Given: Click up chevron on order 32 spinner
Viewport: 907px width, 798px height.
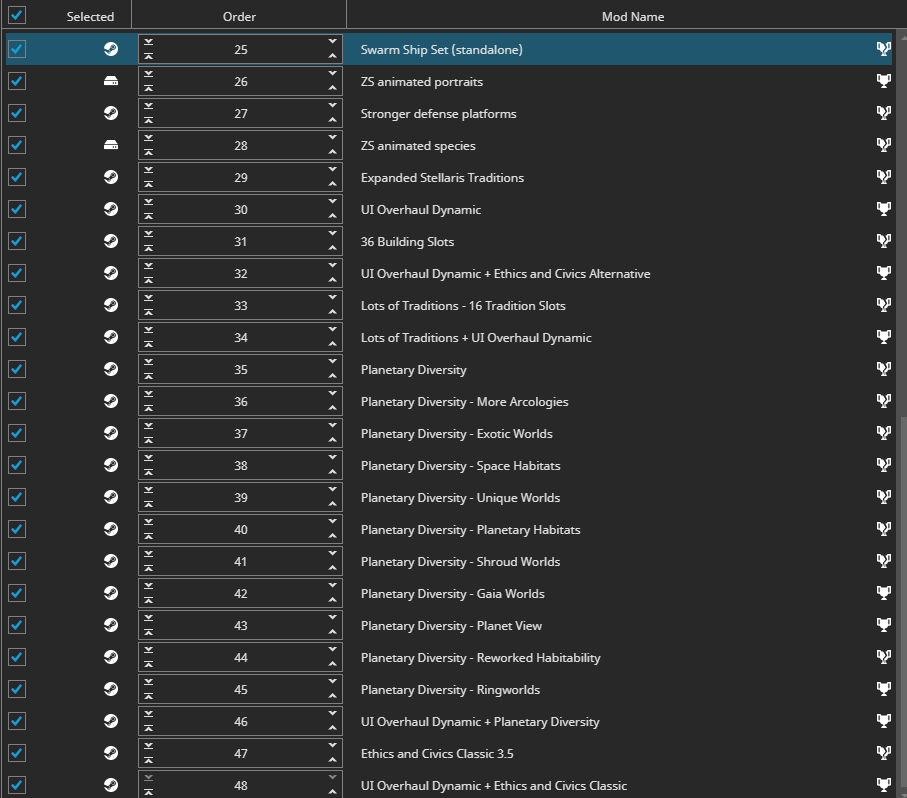Looking at the screenshot, I should click(x=332, y=280).
